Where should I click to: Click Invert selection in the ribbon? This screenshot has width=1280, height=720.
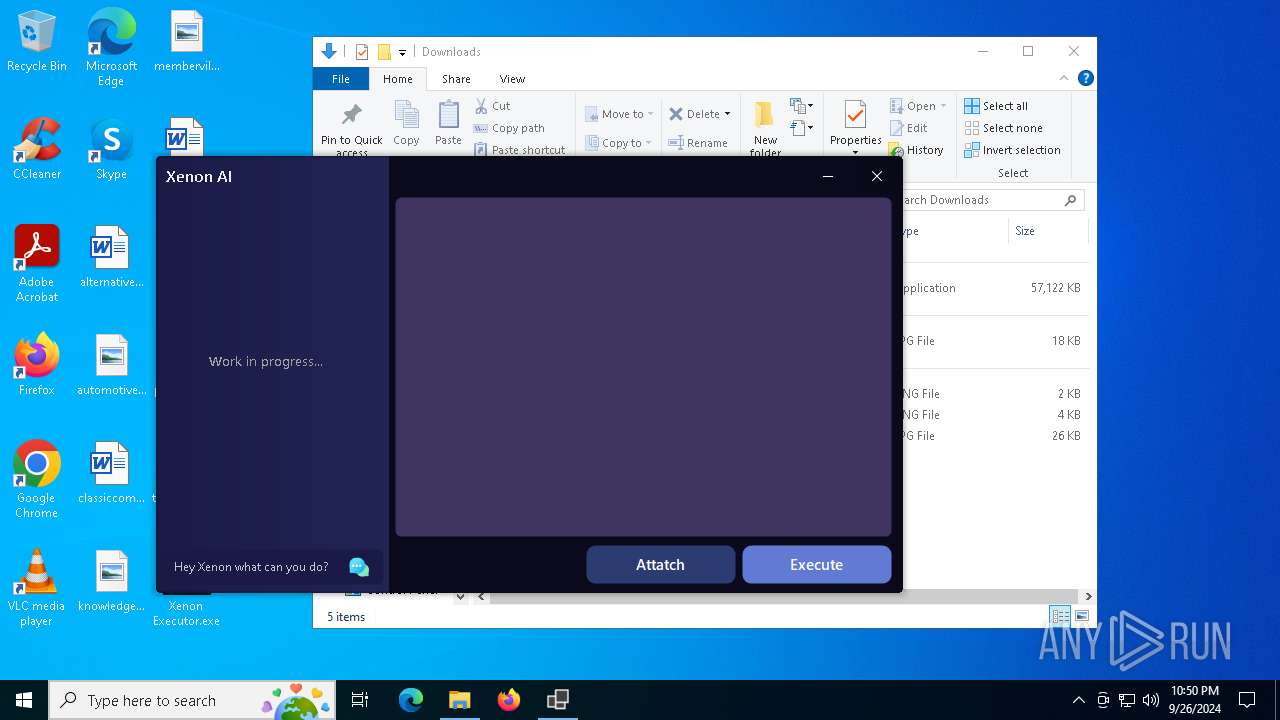click(x=1012, y=150)
